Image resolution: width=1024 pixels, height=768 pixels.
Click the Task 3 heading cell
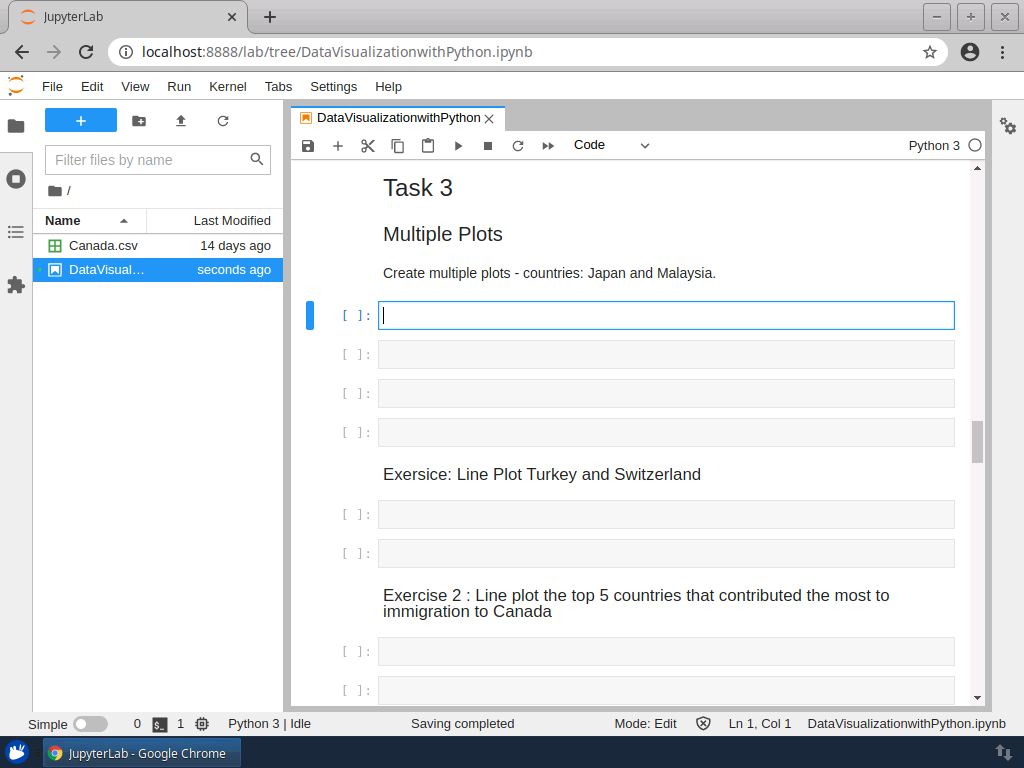point(418,188)
